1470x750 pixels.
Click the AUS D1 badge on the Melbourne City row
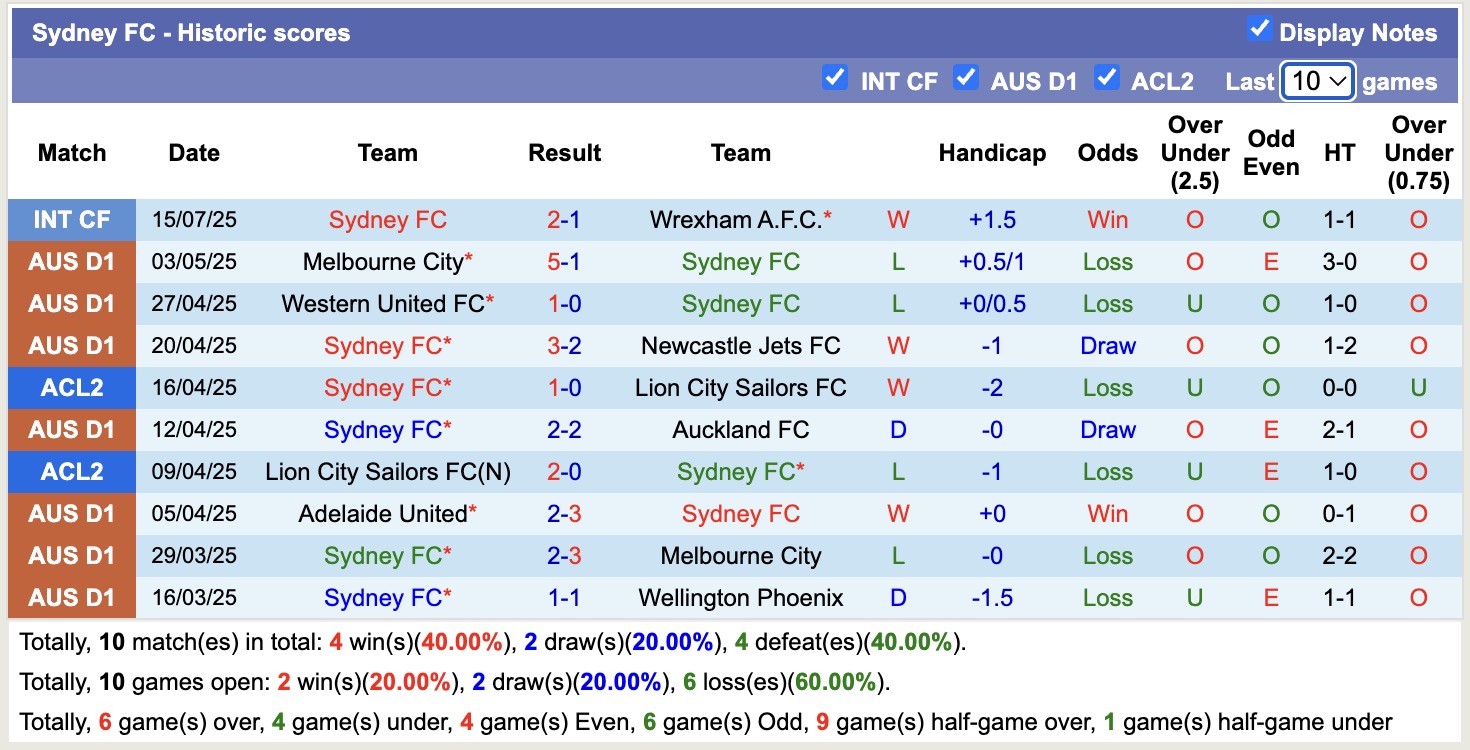[70, 262]
